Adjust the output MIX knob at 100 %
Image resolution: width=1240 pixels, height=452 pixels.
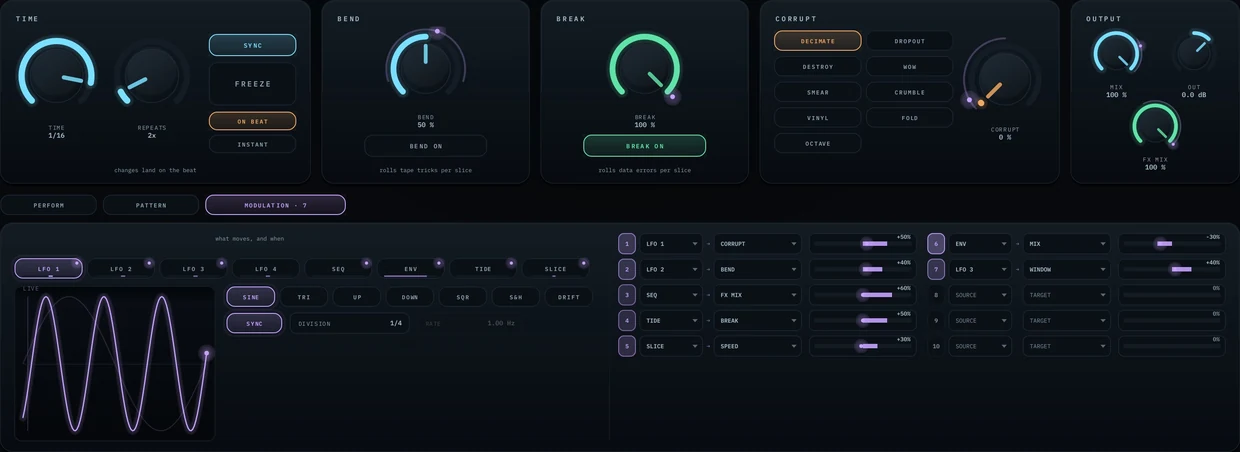click(x=1116, y=54)
